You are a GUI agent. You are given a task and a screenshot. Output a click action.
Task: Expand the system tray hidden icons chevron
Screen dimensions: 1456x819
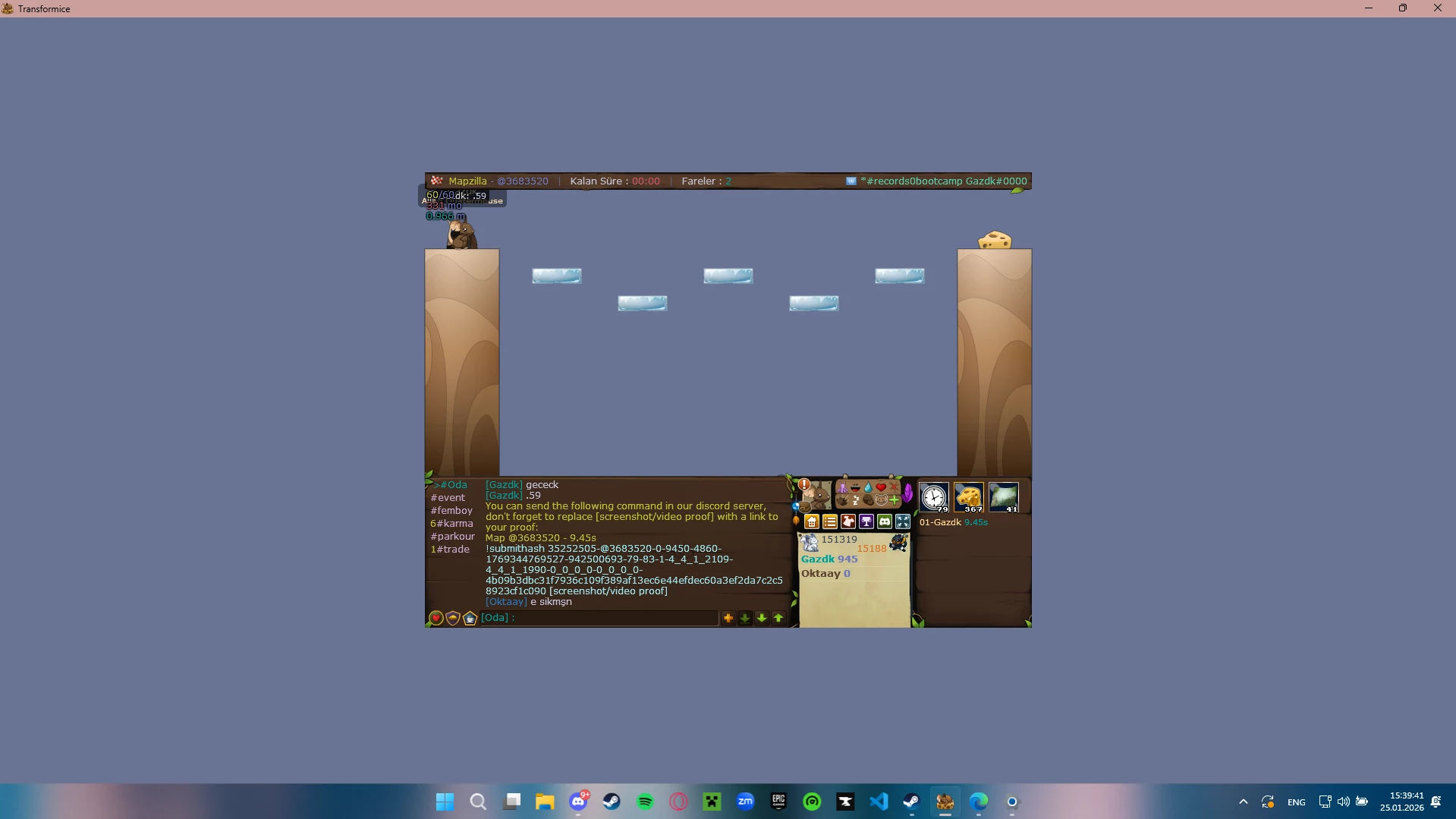(1243, 802)
